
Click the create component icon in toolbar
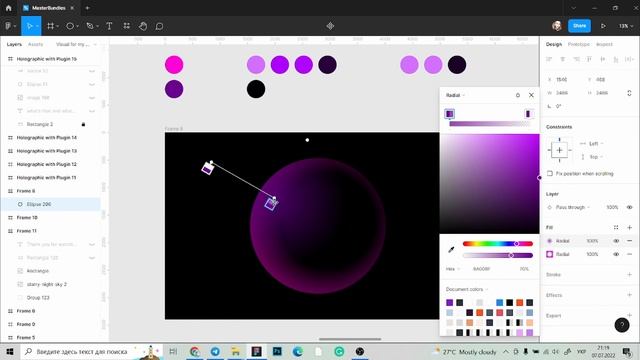[330, 26]
